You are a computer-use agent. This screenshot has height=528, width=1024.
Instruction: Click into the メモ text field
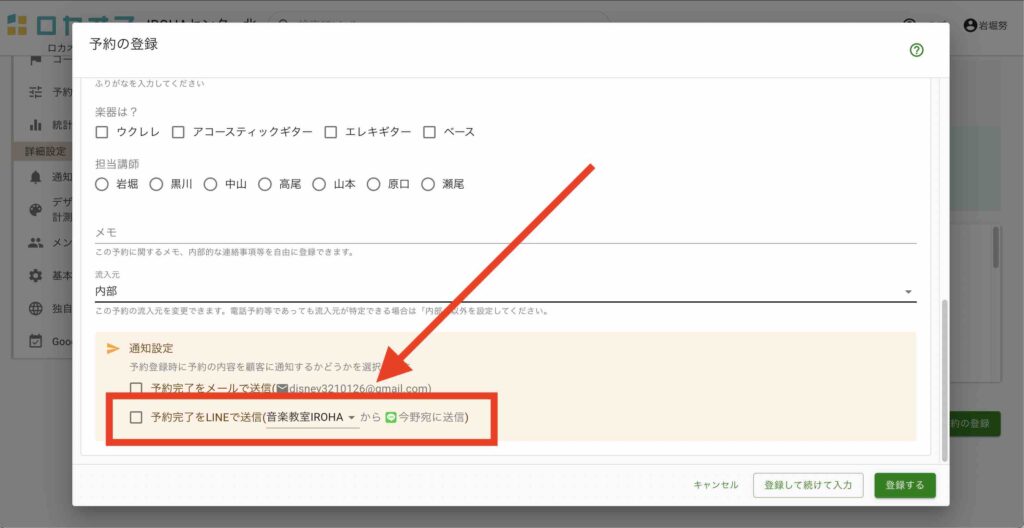505,232
